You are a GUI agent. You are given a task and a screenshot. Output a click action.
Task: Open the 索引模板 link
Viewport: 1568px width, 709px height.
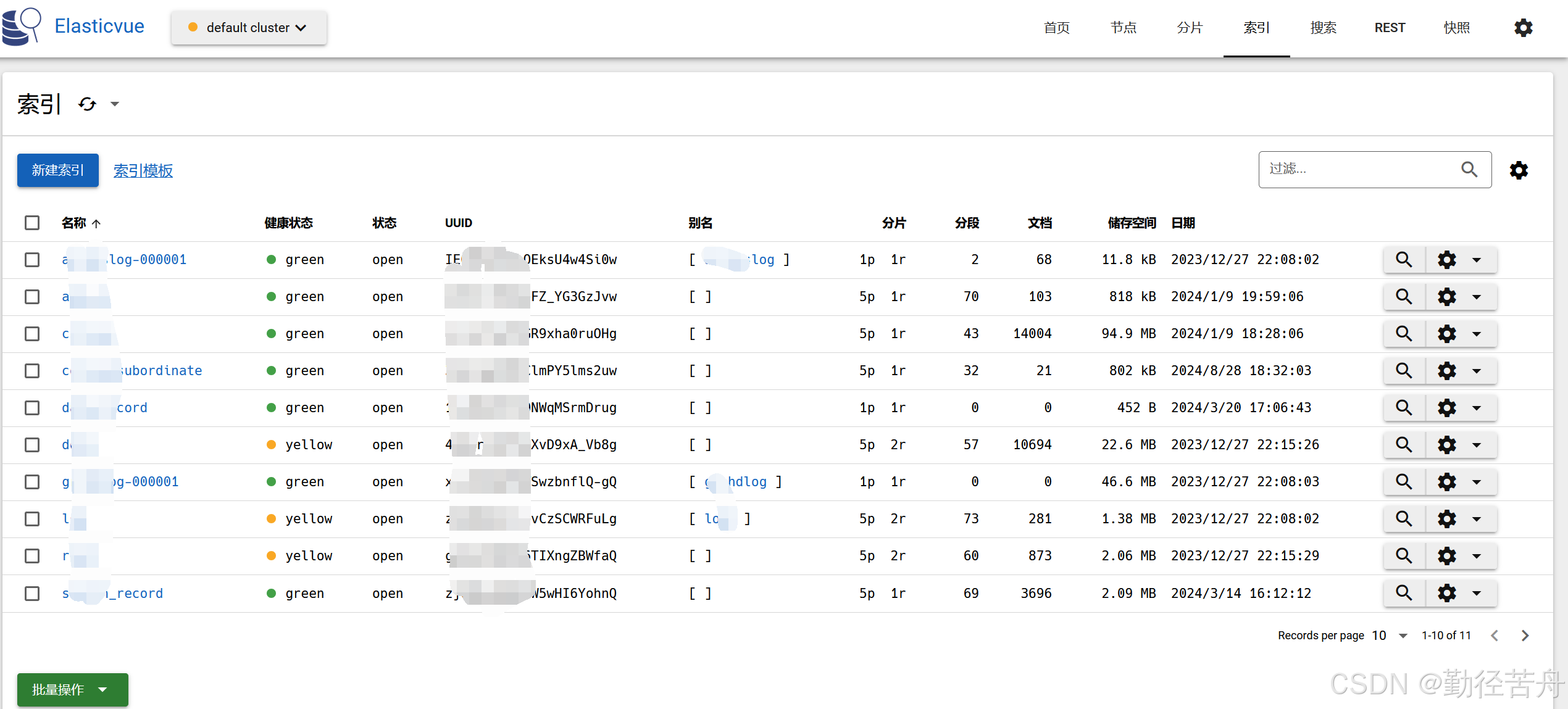click(143, 171)
